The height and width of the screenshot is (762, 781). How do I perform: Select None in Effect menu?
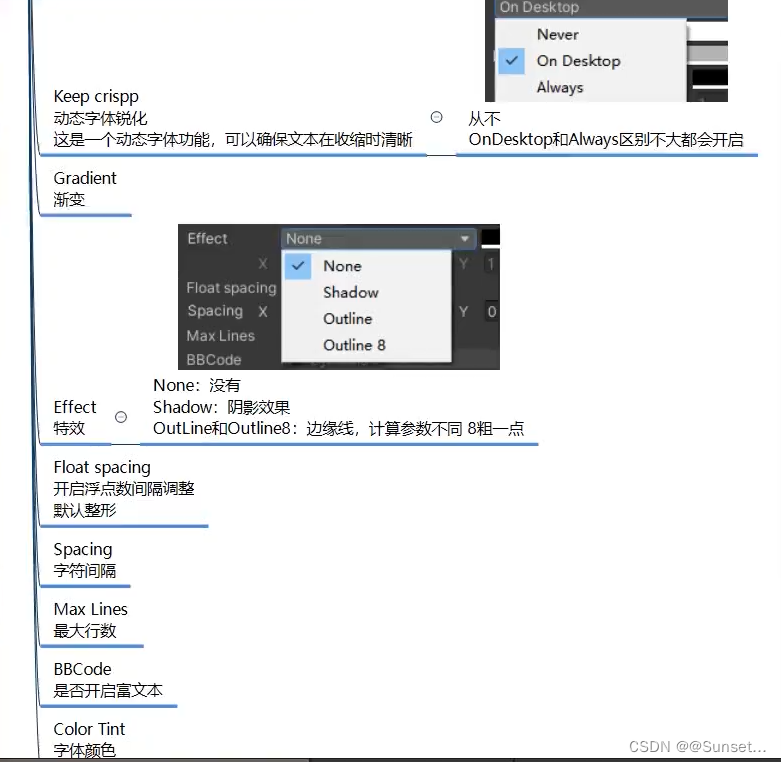click(342, 266)
